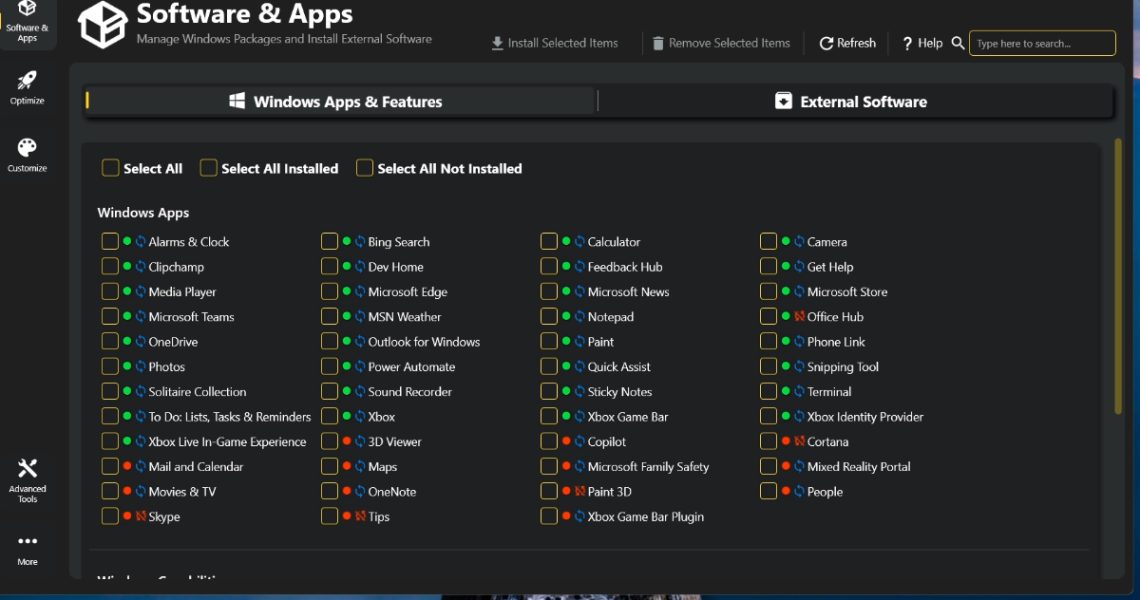The height and width of the screenshot is (600, 1140).
Task: Click the blue sync icon beside Calculator
Action: click(x=580, y=242)
